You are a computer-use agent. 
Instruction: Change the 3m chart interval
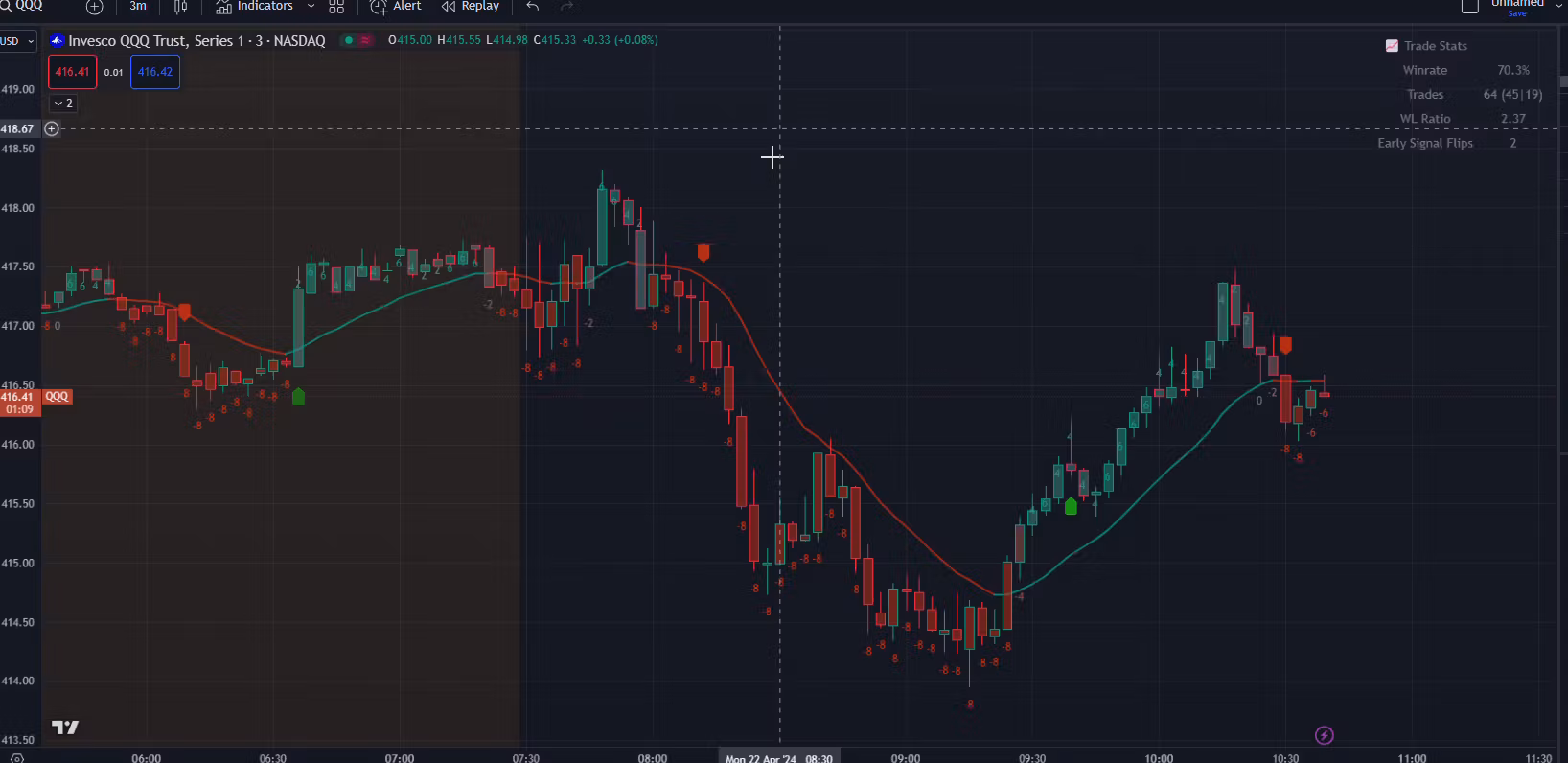click(x=138, y=6)
